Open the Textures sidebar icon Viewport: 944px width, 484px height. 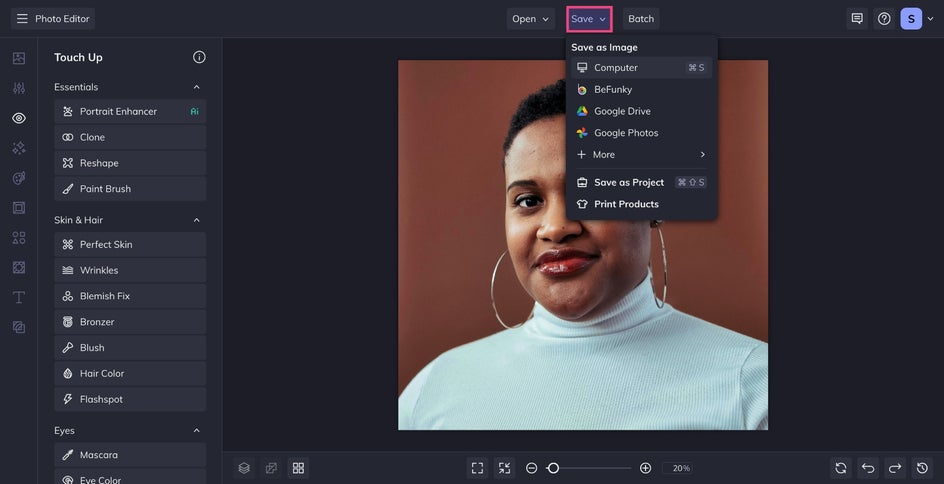(19, 327)
